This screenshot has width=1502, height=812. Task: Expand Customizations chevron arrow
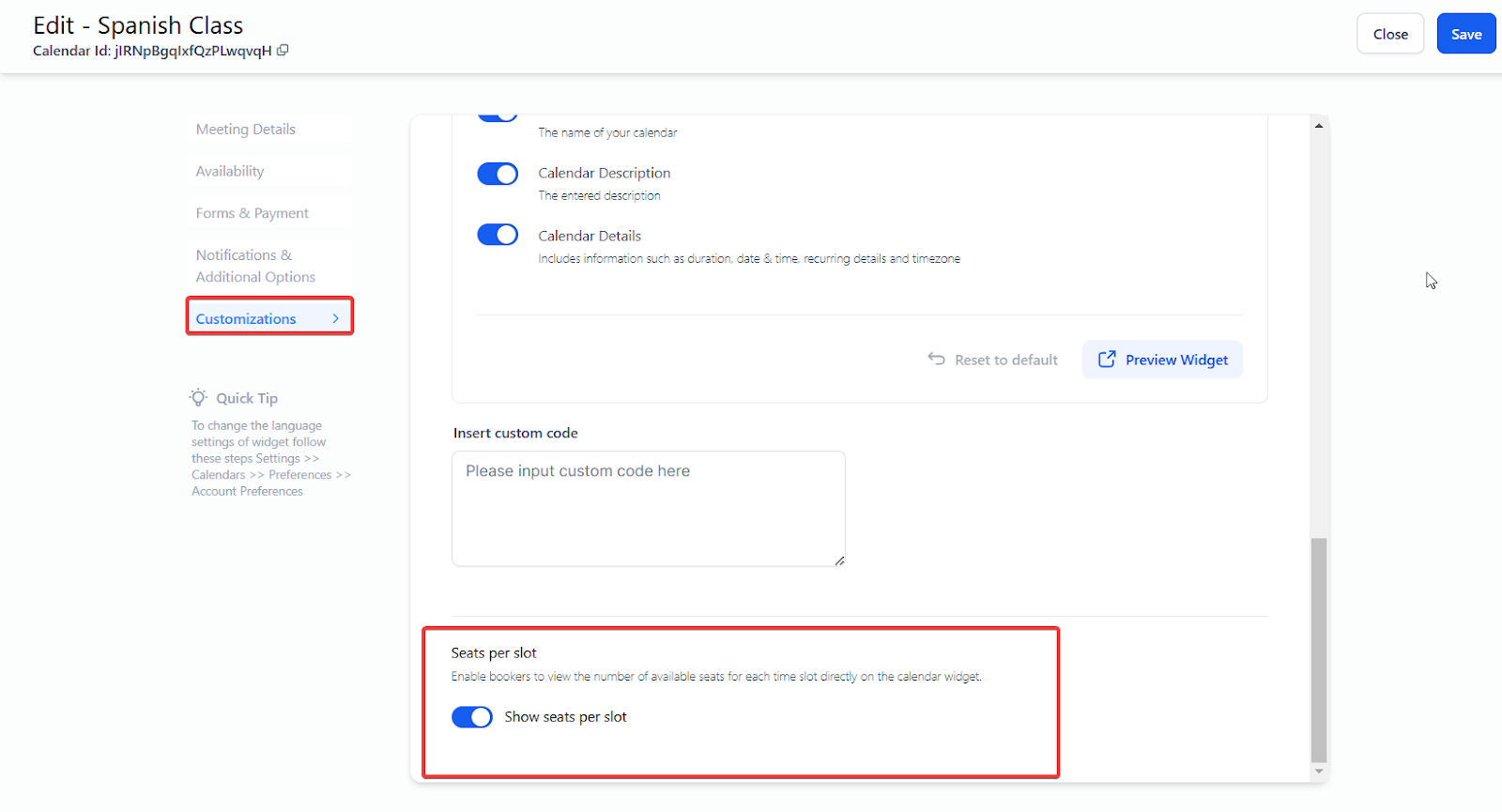(335, 319)
